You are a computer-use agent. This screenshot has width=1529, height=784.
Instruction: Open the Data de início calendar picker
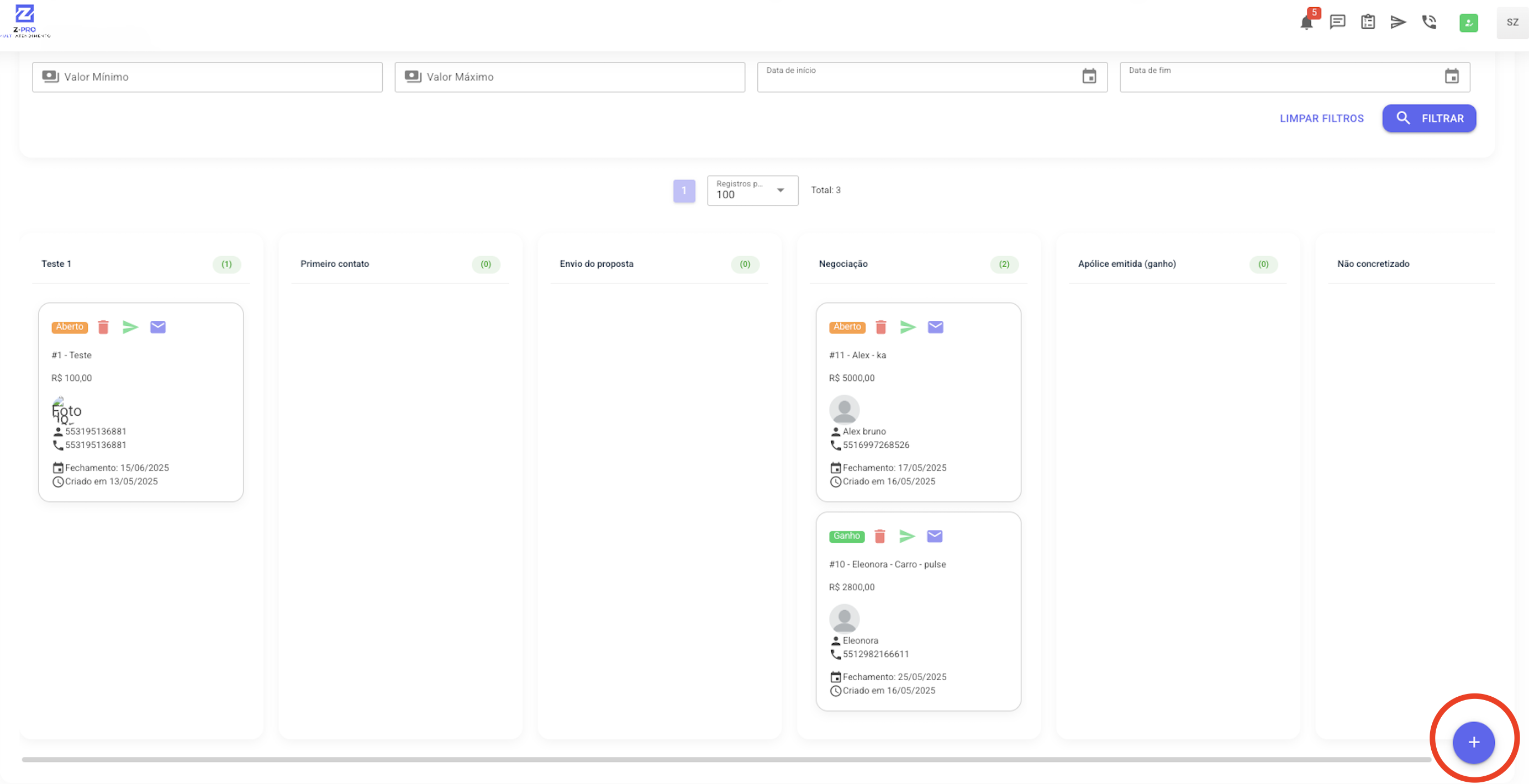click(1089, 77)
